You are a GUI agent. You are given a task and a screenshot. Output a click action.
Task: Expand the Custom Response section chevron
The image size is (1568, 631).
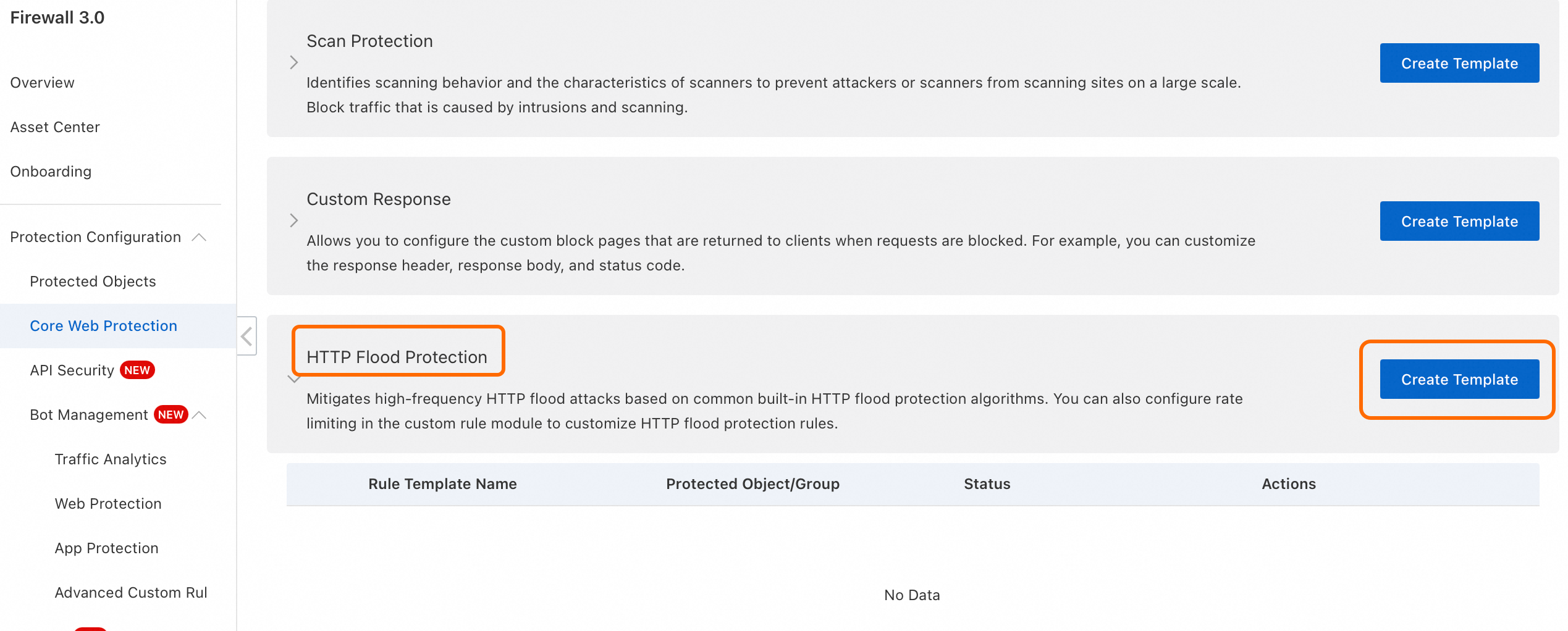pyautogui.click(x=294, y=220)
